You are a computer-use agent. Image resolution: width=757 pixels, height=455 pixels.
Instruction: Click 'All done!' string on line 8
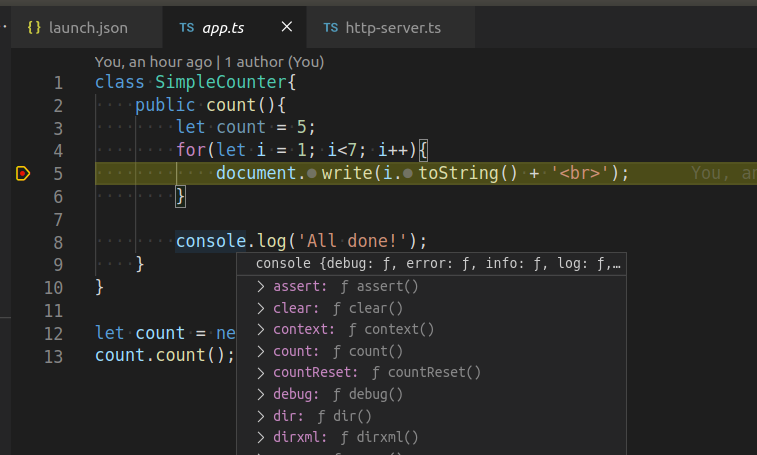[x=353, y=241]
